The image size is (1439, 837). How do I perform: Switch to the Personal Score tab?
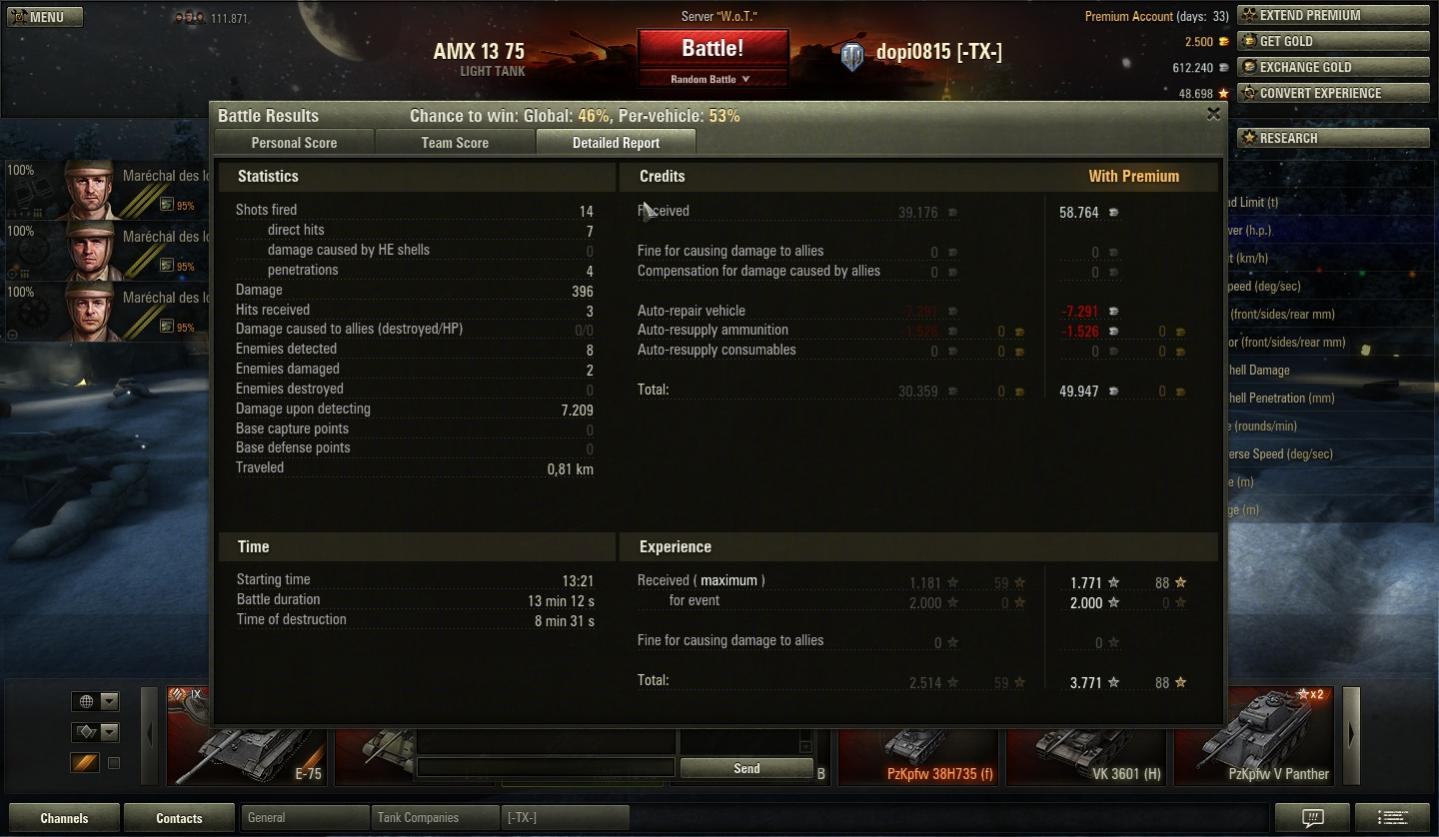(294, 143)
